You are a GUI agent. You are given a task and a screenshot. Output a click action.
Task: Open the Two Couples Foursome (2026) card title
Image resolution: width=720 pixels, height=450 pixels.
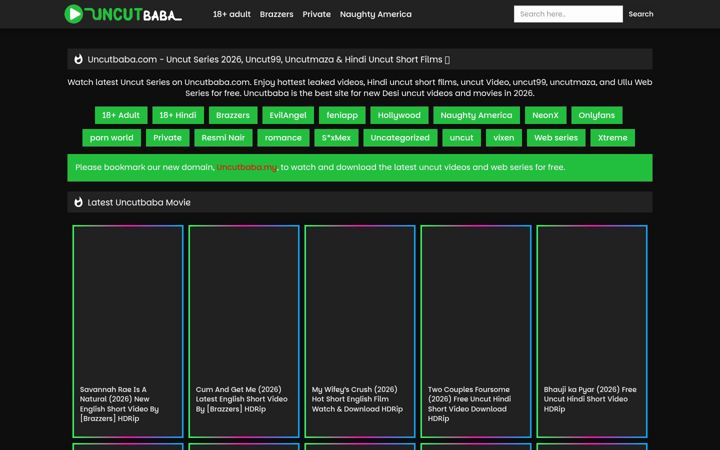coord(470,404)
